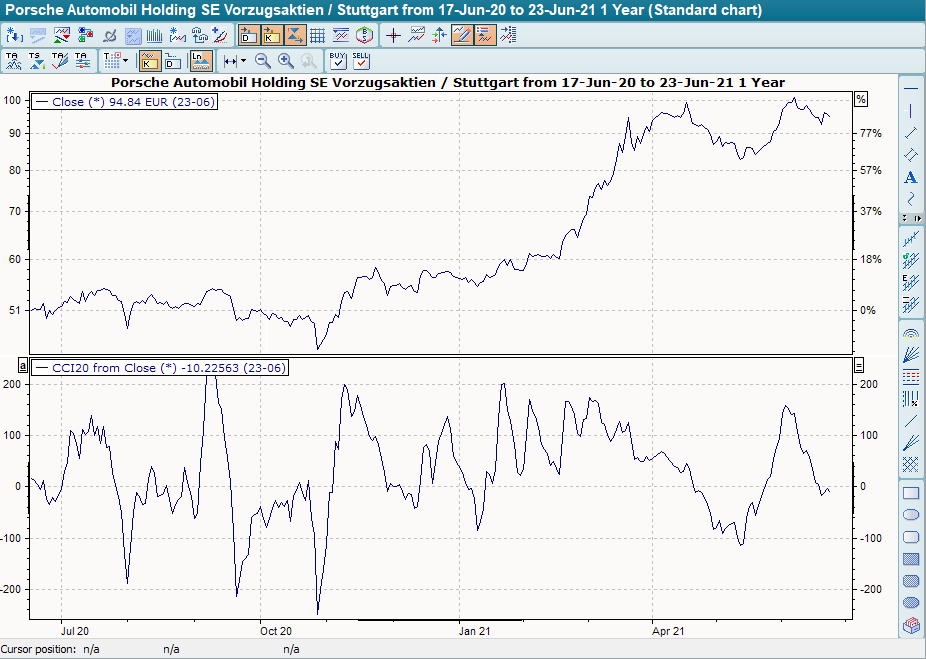The image size is (926, 659).
Task: Select the trendline drawing tool in the sidebar
Action: pos(910,132)
